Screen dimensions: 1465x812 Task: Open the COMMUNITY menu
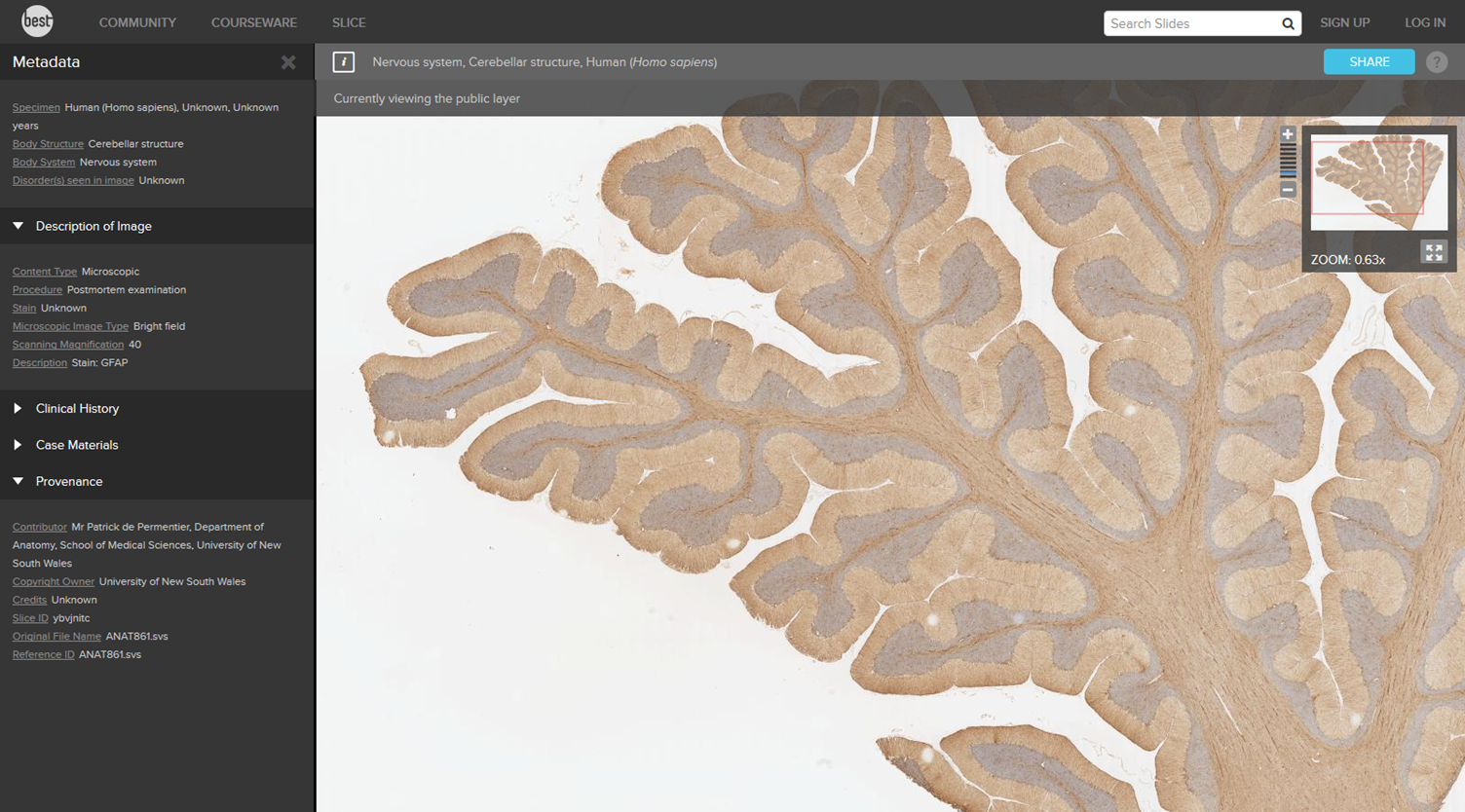[x=137, y=22]
